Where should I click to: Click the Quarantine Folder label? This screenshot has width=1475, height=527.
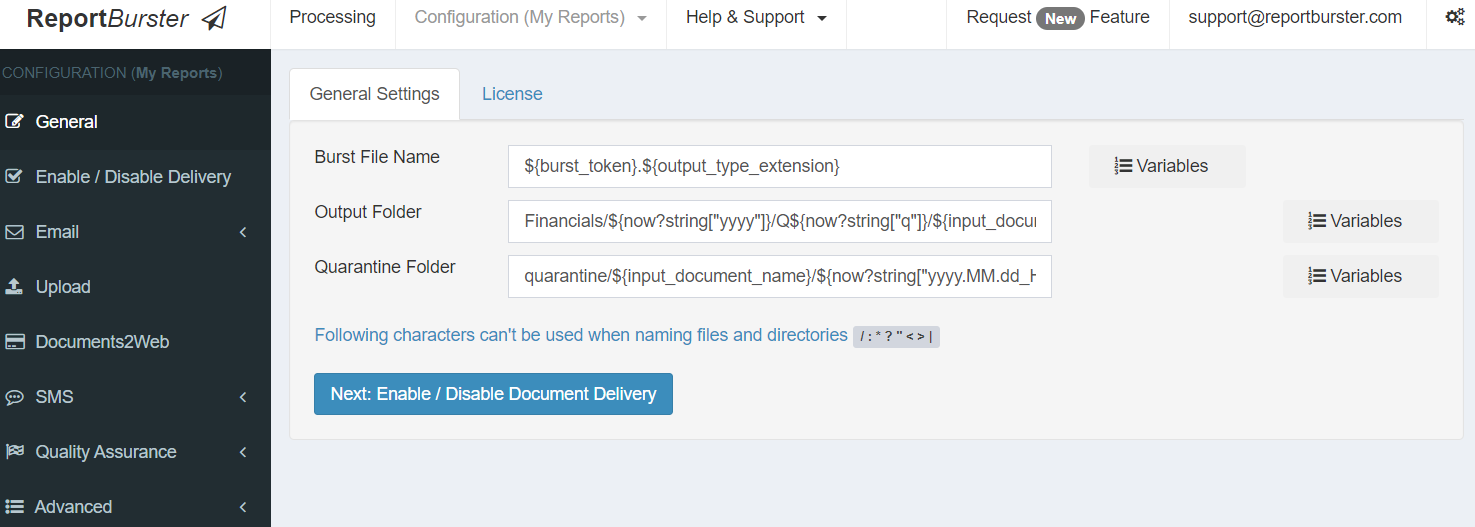tap(385, 267)
